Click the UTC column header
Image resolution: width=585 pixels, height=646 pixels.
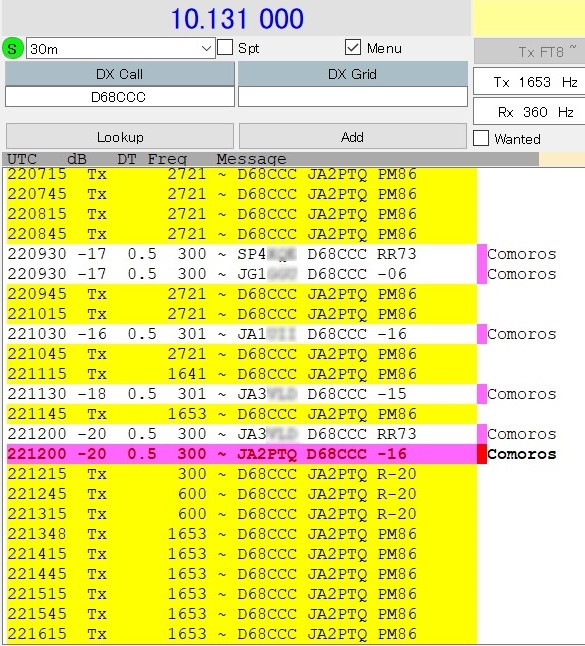coord(22,159)
